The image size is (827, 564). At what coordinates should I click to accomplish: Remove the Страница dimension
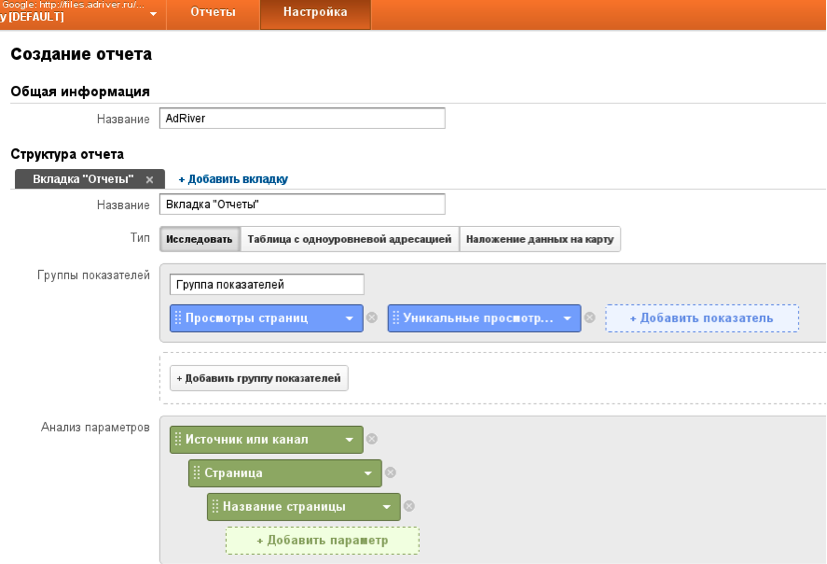click(x=390, y=473)
